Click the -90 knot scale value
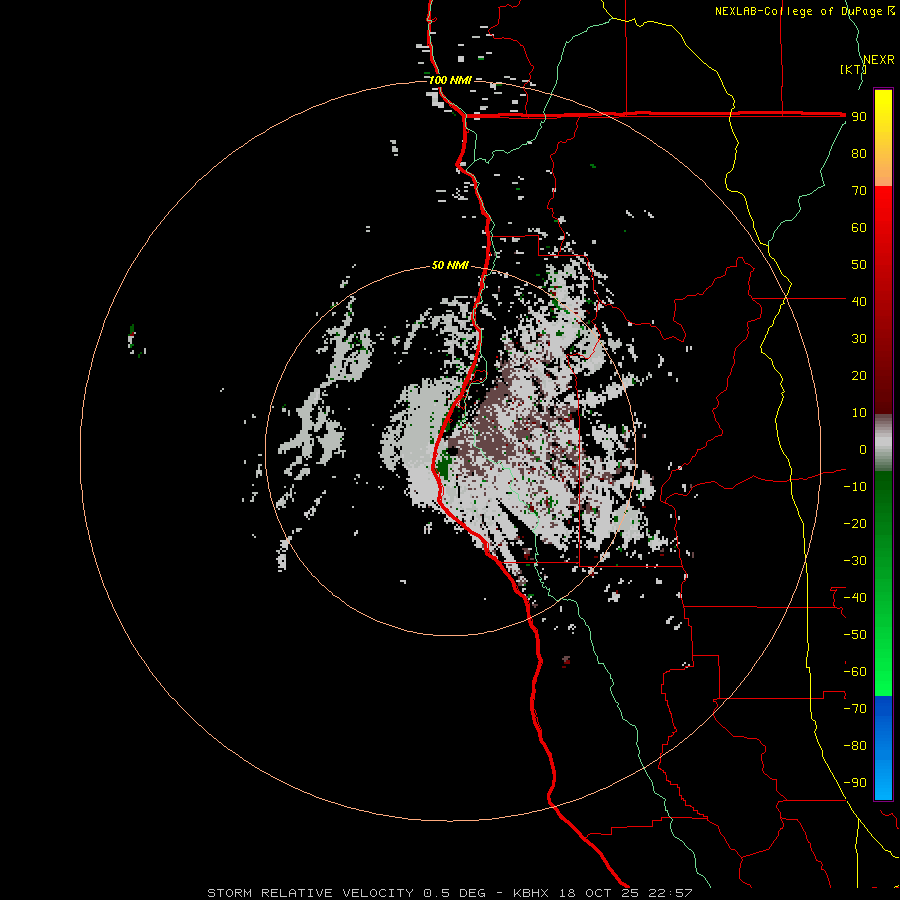 pyautogui.click(x=855, y=783)
